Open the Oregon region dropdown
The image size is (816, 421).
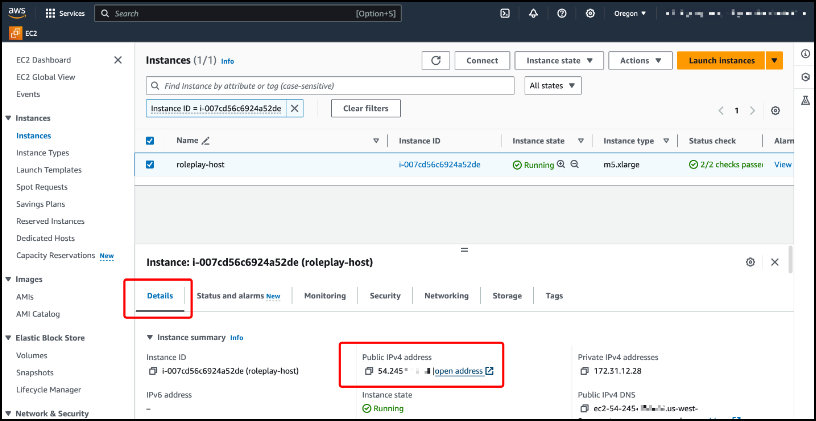coord(630,14)
